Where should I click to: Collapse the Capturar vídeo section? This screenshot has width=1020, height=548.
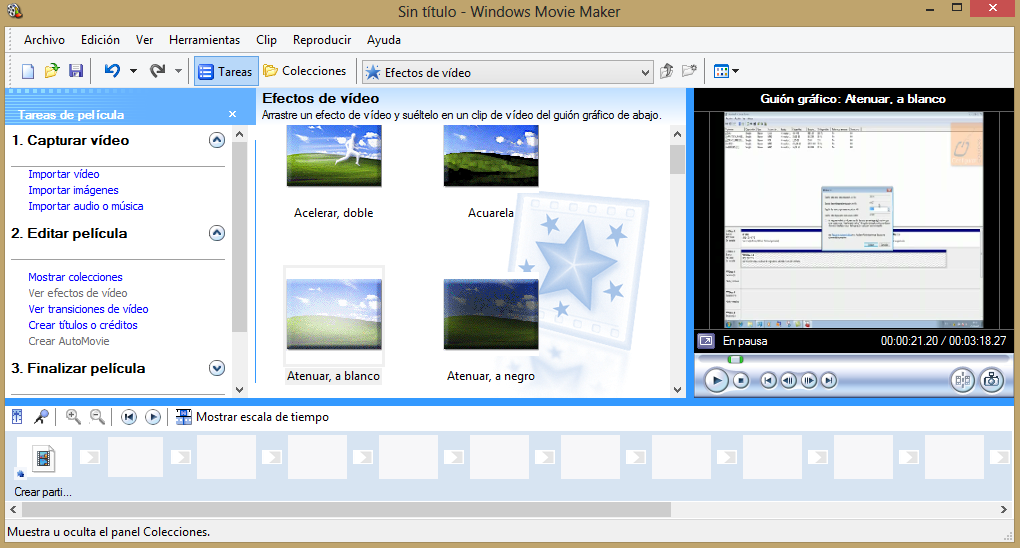coord(217,140)
